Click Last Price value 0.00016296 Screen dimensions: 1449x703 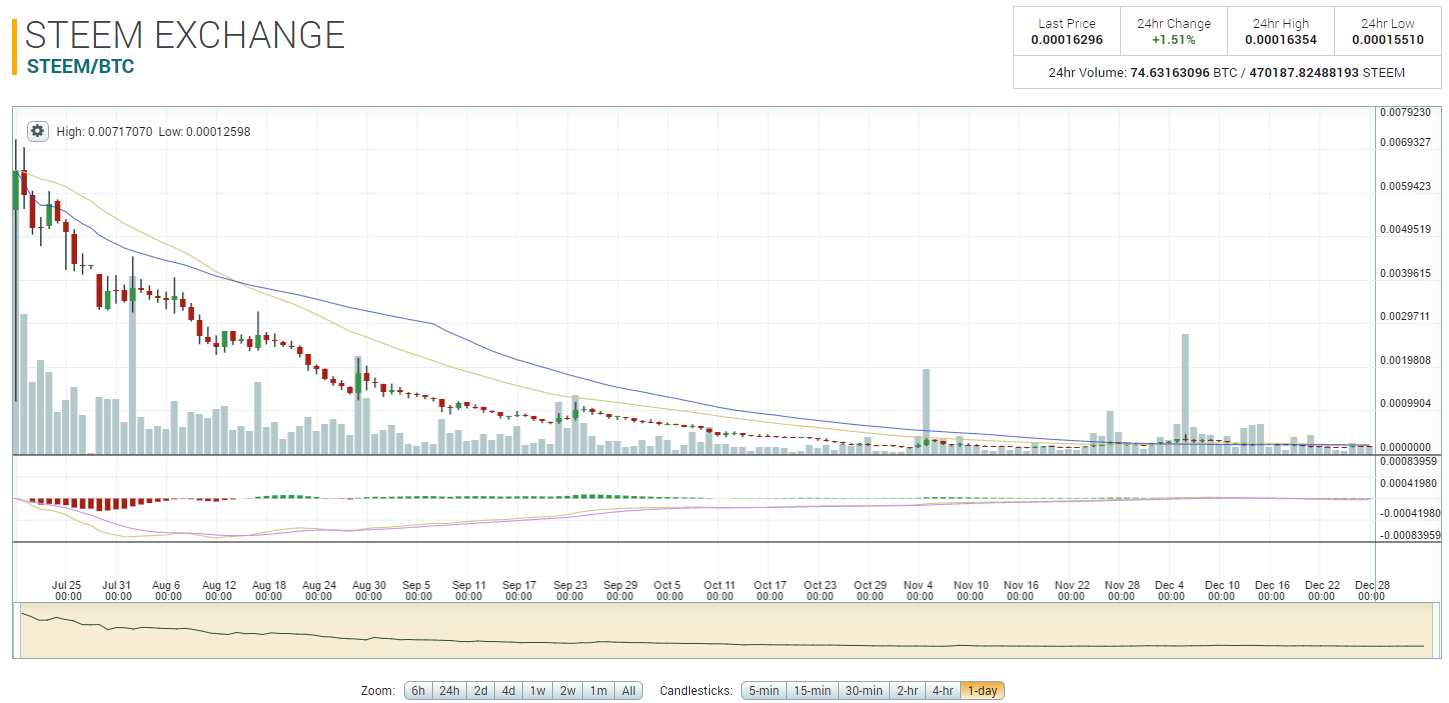click(1067, 40)
